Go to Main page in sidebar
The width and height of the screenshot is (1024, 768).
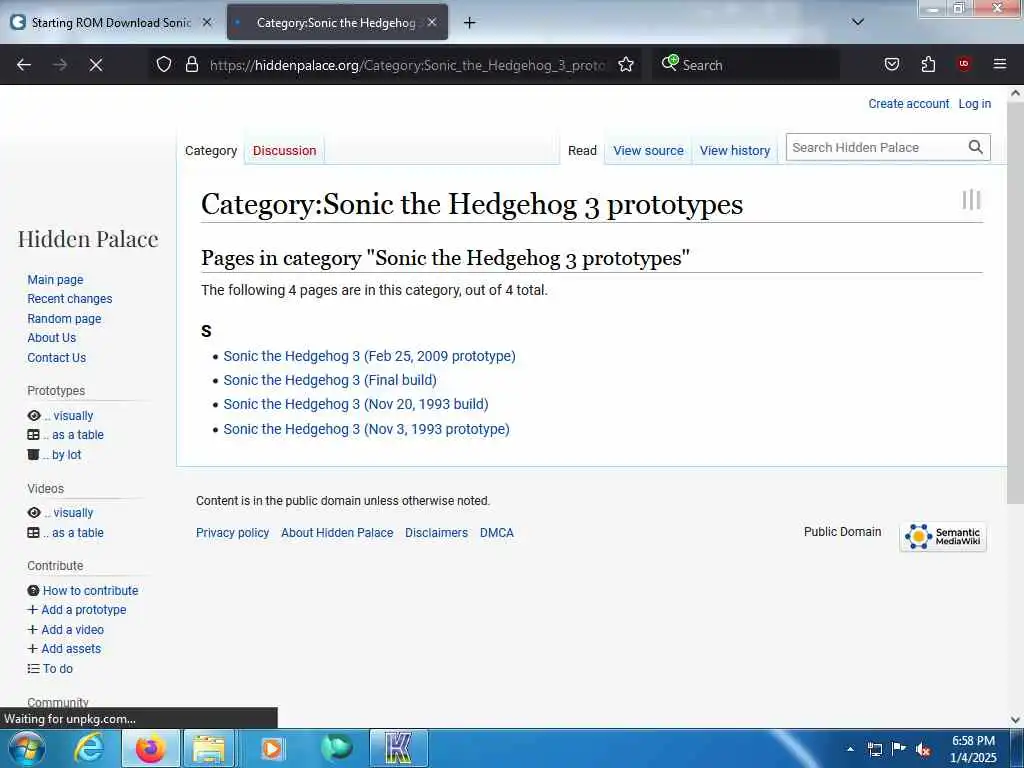point(56,280)
